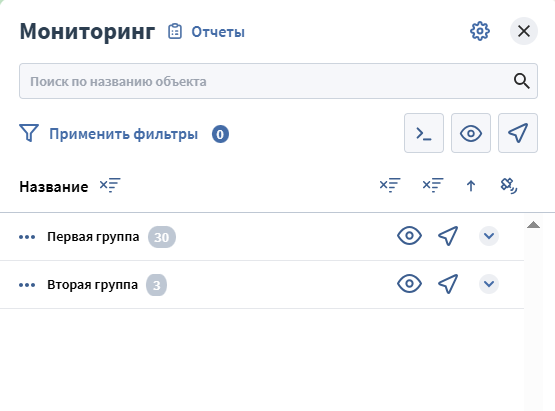Click the Вторая группа count badge 3
The image size is (555, 411).
(156, 285)
